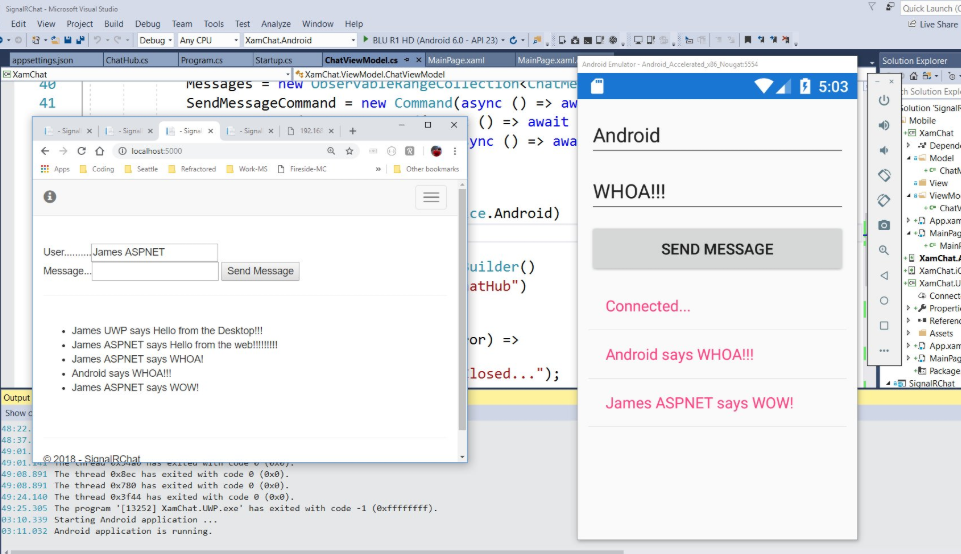Screen dimensions: 961x554
Task: Click the Message input field on web page
Action: coord(155,271)
